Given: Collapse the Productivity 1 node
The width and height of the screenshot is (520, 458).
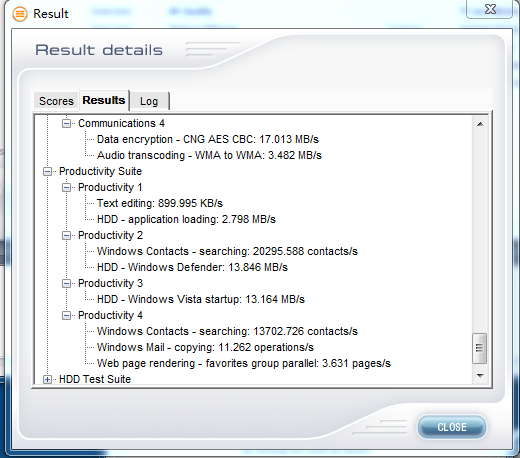Looking at the screenshot, I should [66, 188].
